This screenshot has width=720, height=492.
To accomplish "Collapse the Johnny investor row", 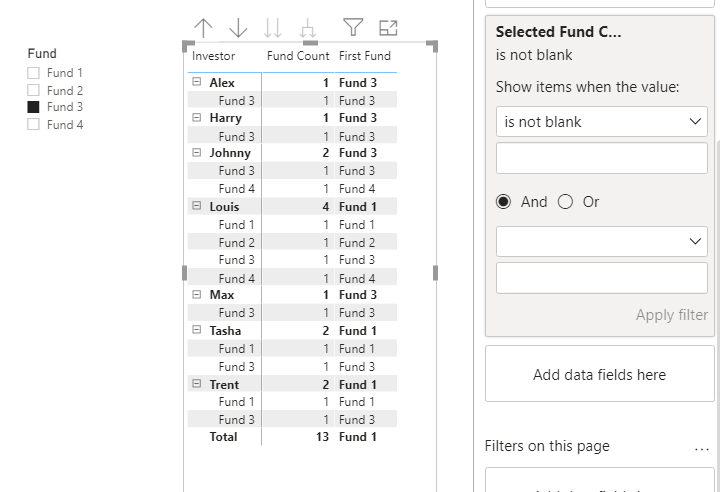I will (197, 152).
